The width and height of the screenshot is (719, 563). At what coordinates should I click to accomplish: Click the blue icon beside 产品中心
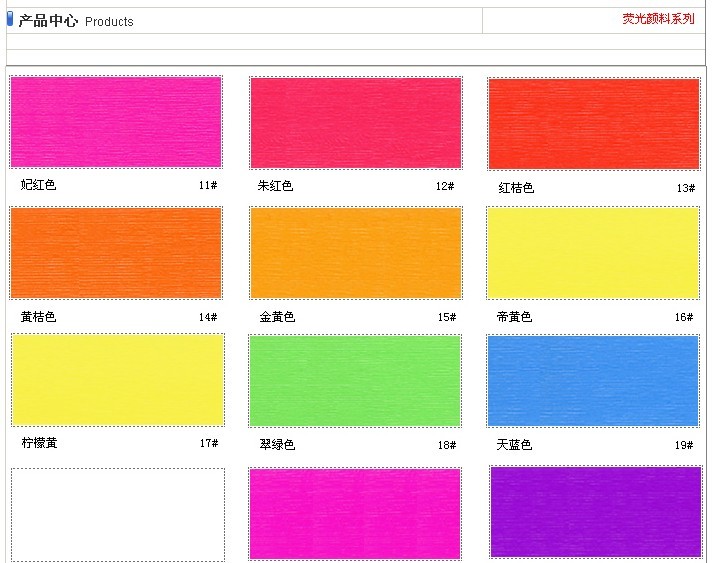click(x=10, y=19)
